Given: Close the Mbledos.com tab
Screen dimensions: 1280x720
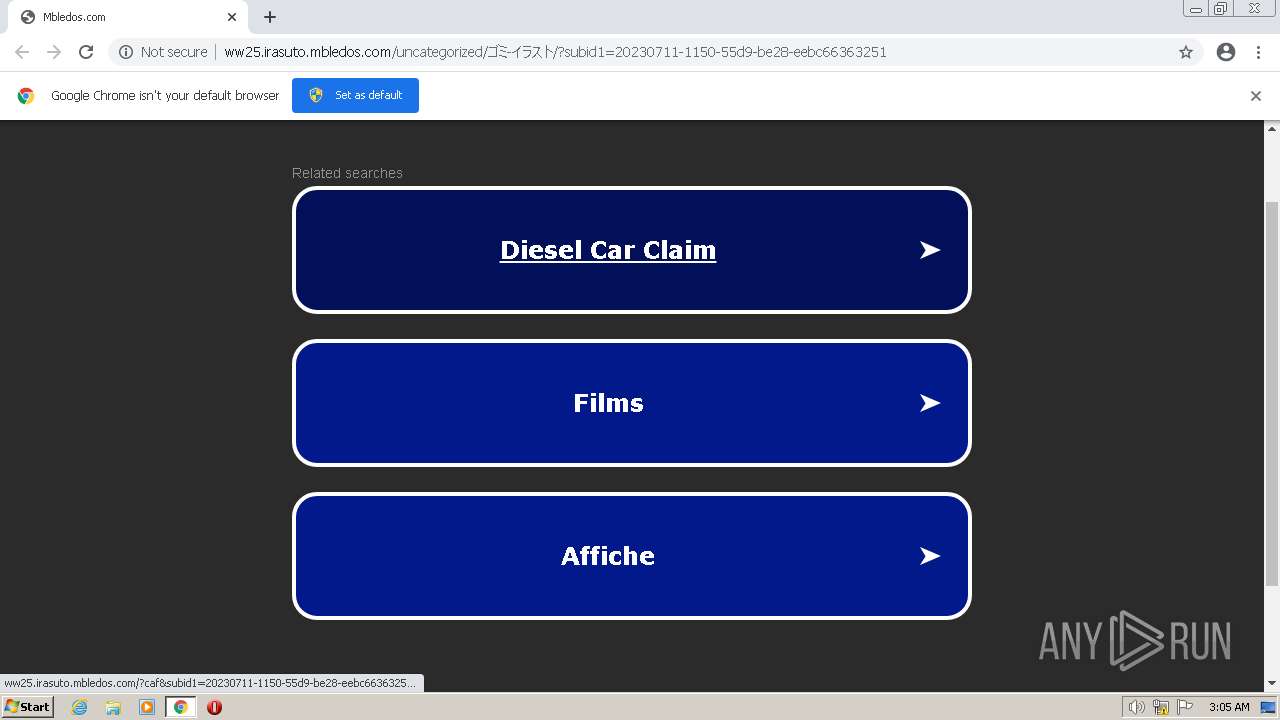Looking at the screenshot, I should click(x=232, y=17).
